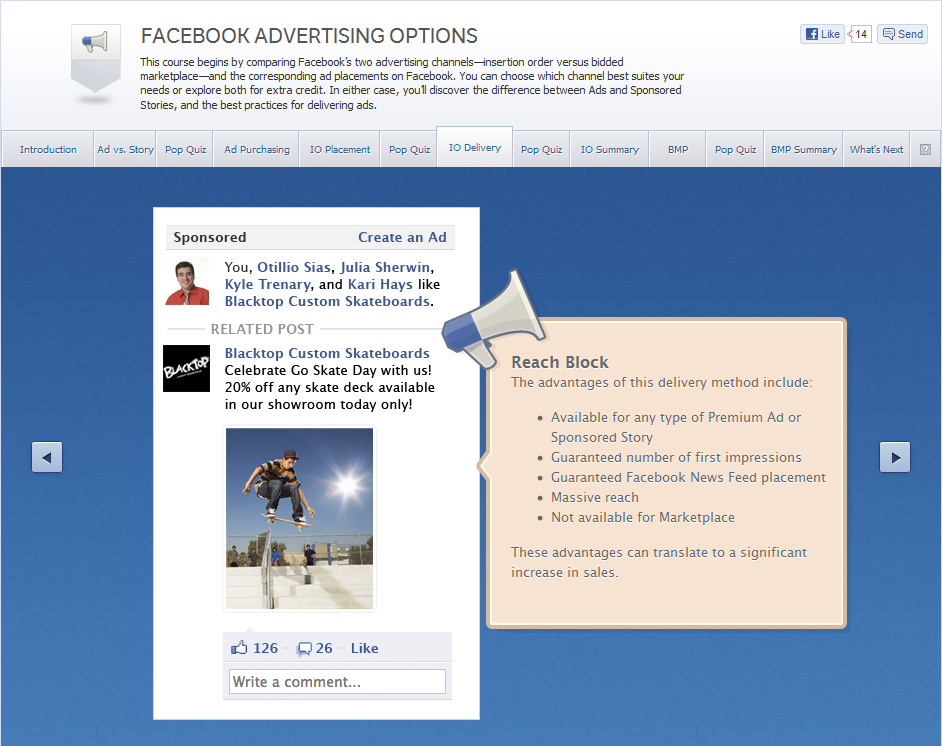942x746 pixels.
Task: Open the Pop Quiz tab after BMP
Action: 735,150
